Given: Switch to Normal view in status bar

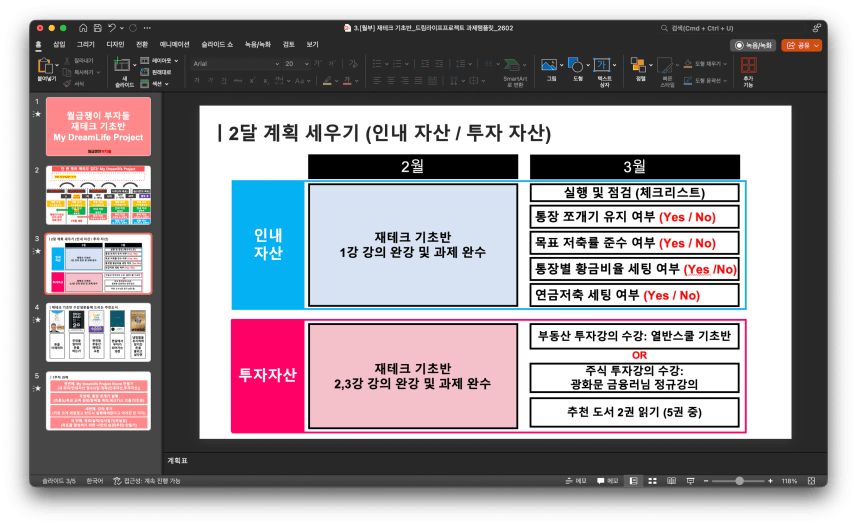Looking at the screenshot, I should pos(633,481).
